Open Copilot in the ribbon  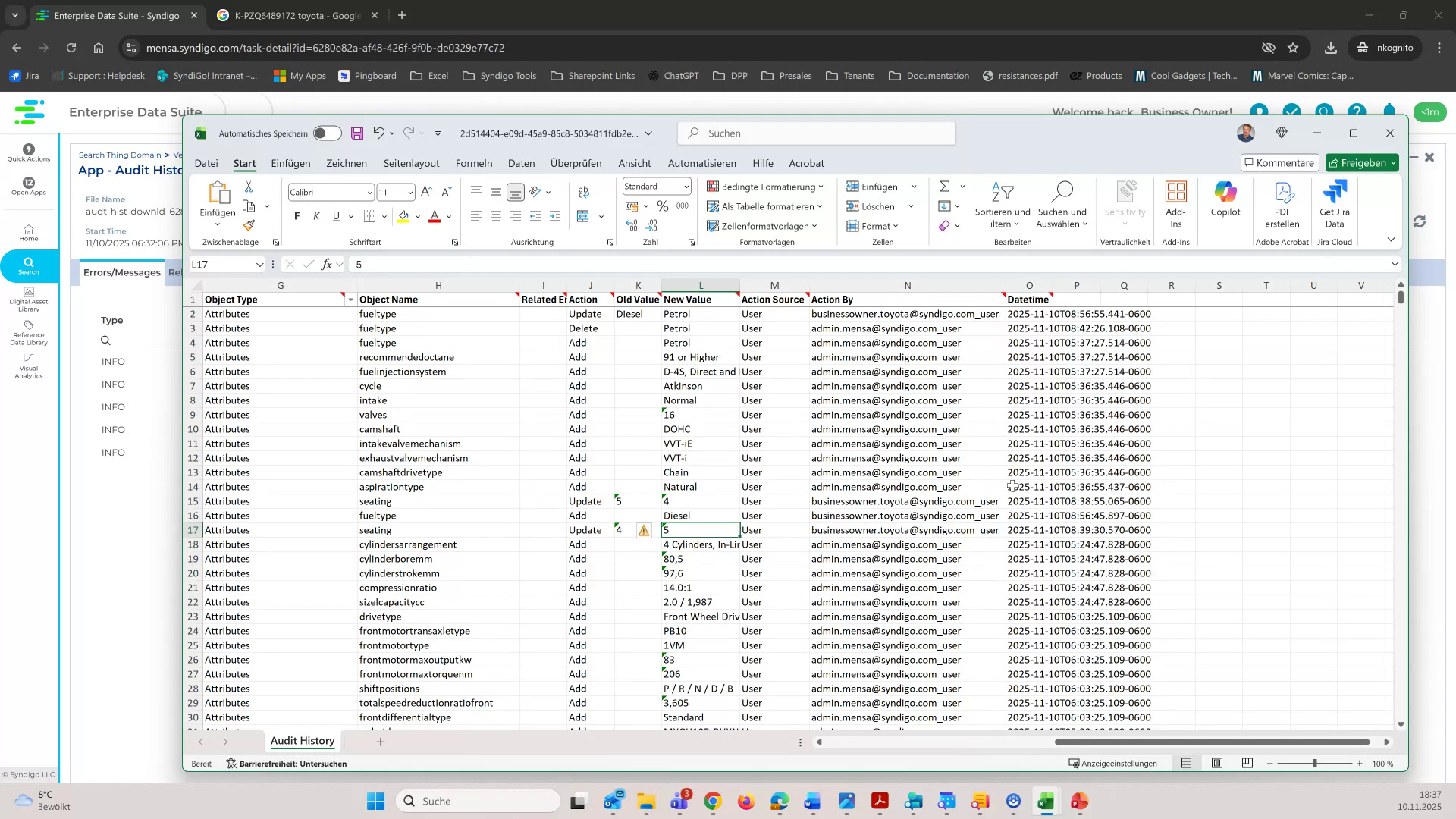pos(1225,206)
